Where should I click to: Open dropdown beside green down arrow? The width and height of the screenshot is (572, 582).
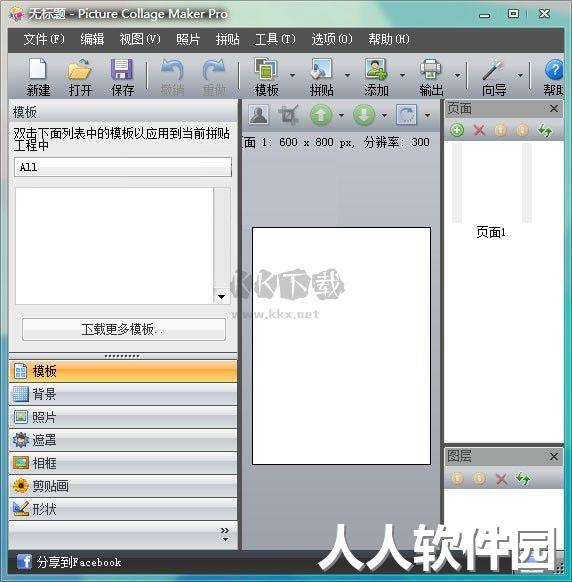click(x=384, y=115)
